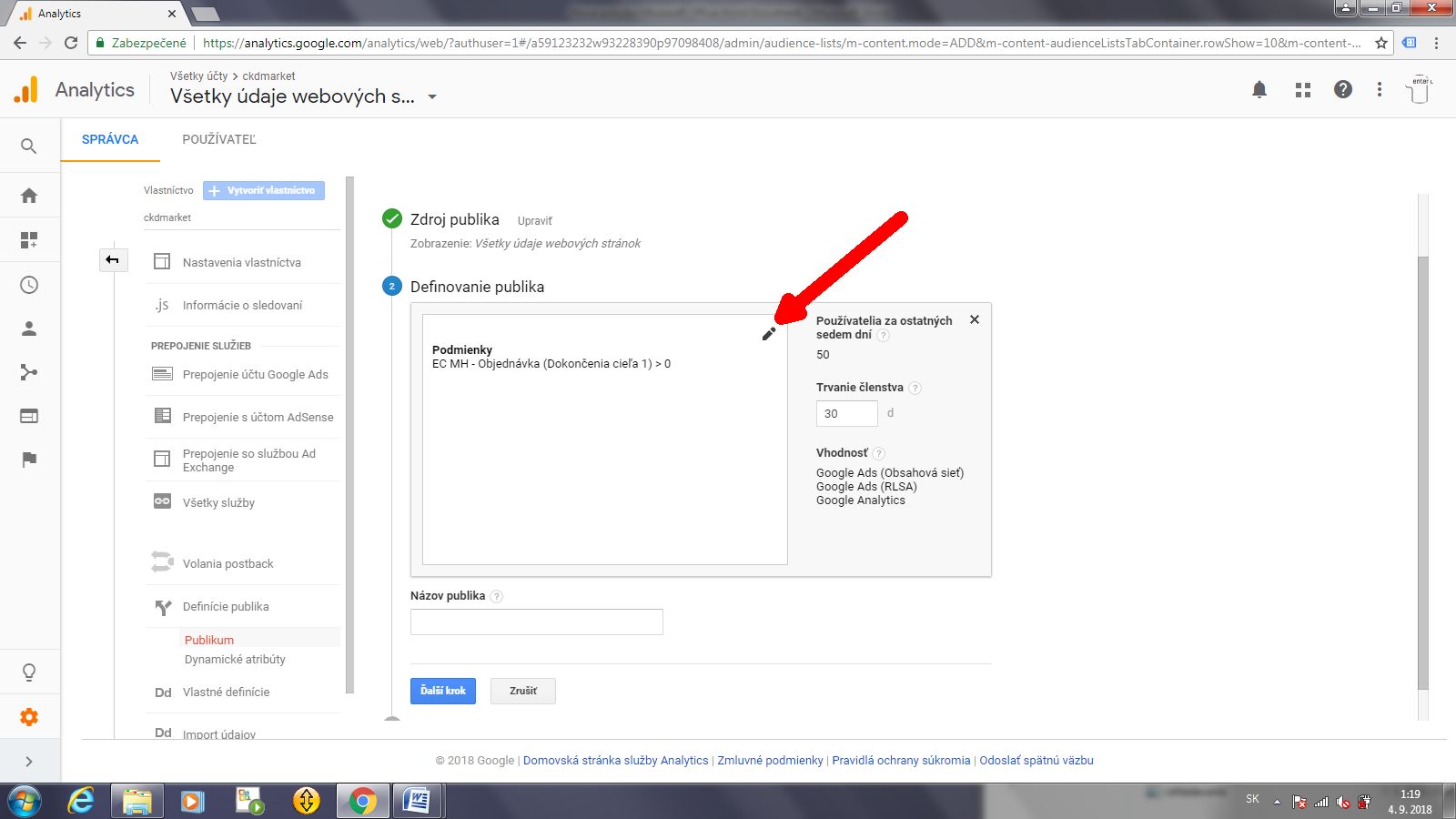Open Behavior icon in sidebar
1456x819 pixels.
29,416
